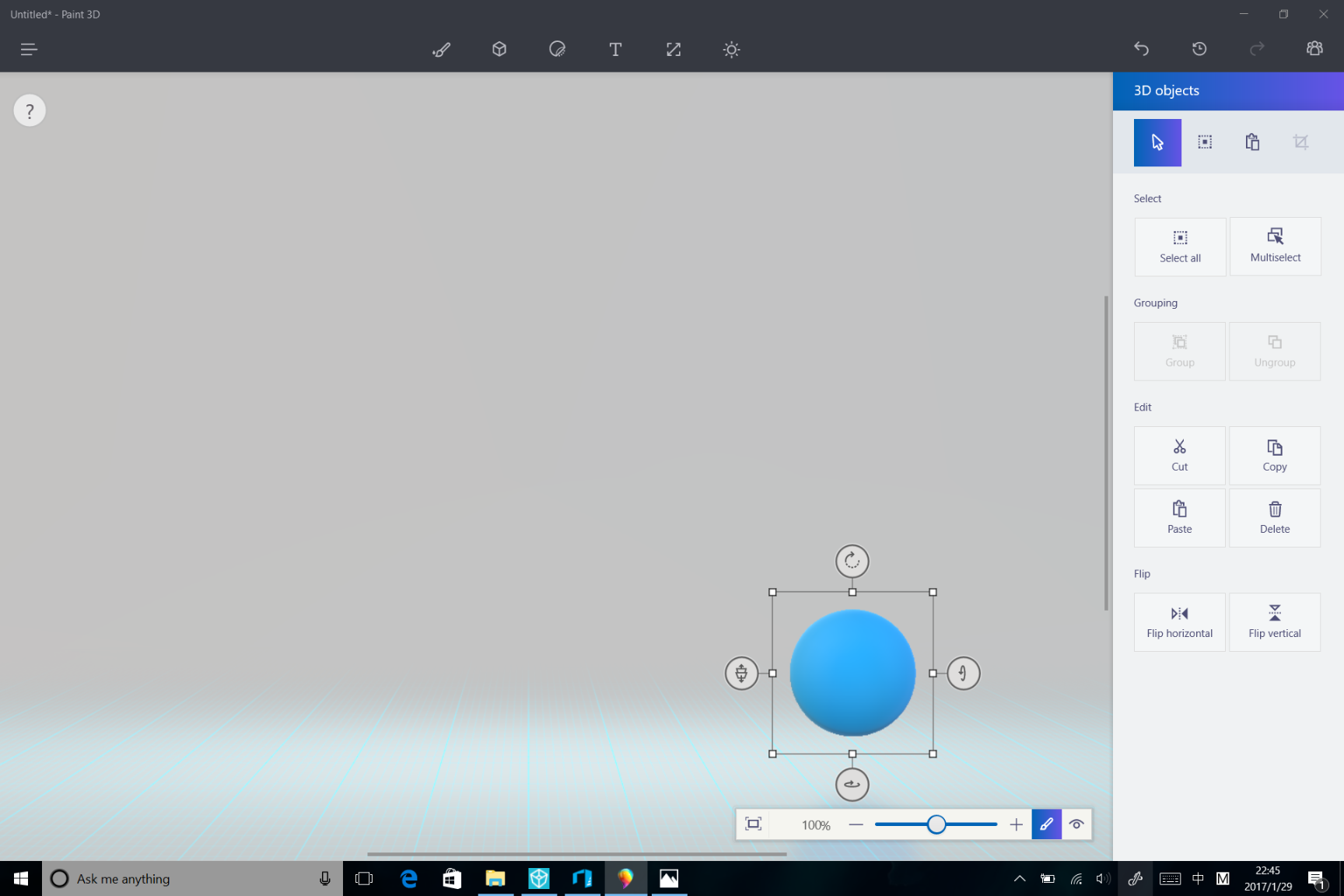Click the Paste button in Edit section
The height and width of the screenshot is (896, 1344).
click(x=1180, y=518)
